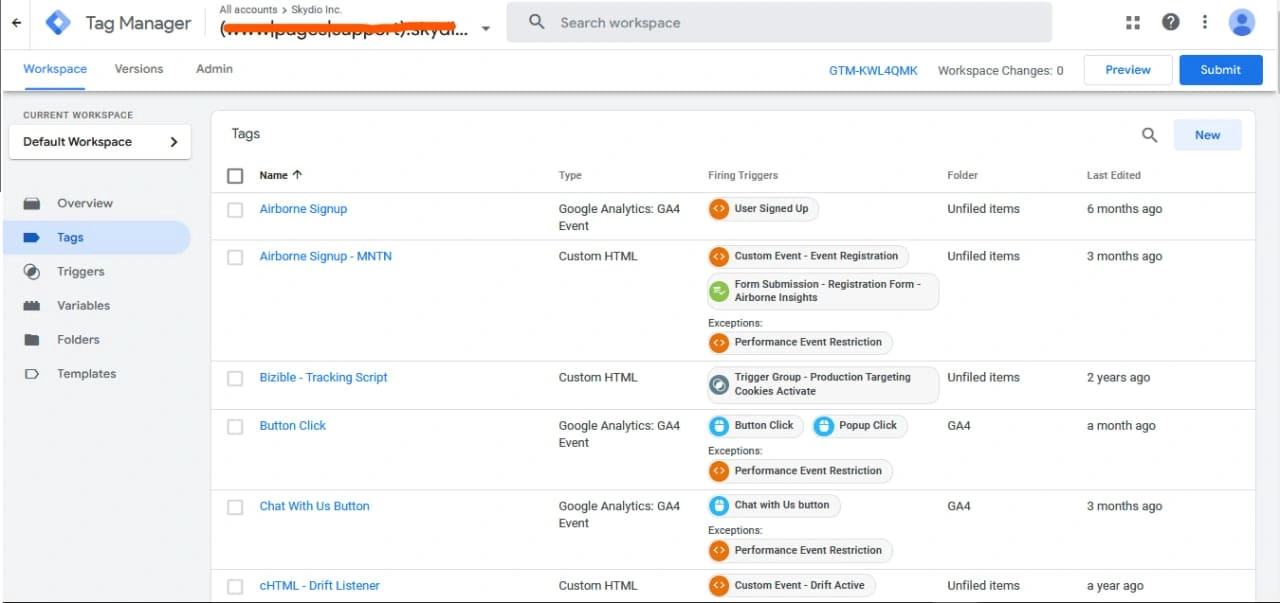Viewport: 1280px width, 603px height.
Task: Click the Triggers sidebar icon
Action: coord(32,271)
